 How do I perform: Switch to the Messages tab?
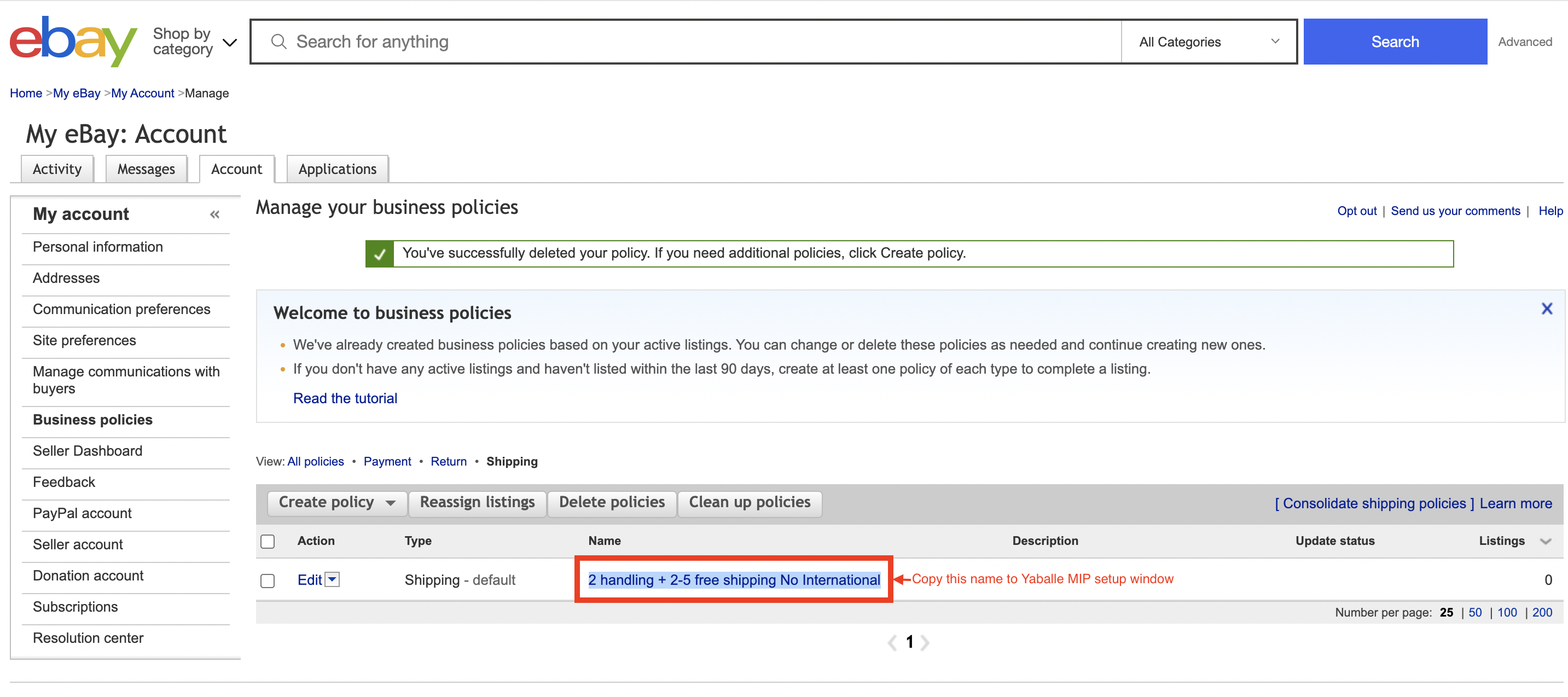[x=146, y=169]
